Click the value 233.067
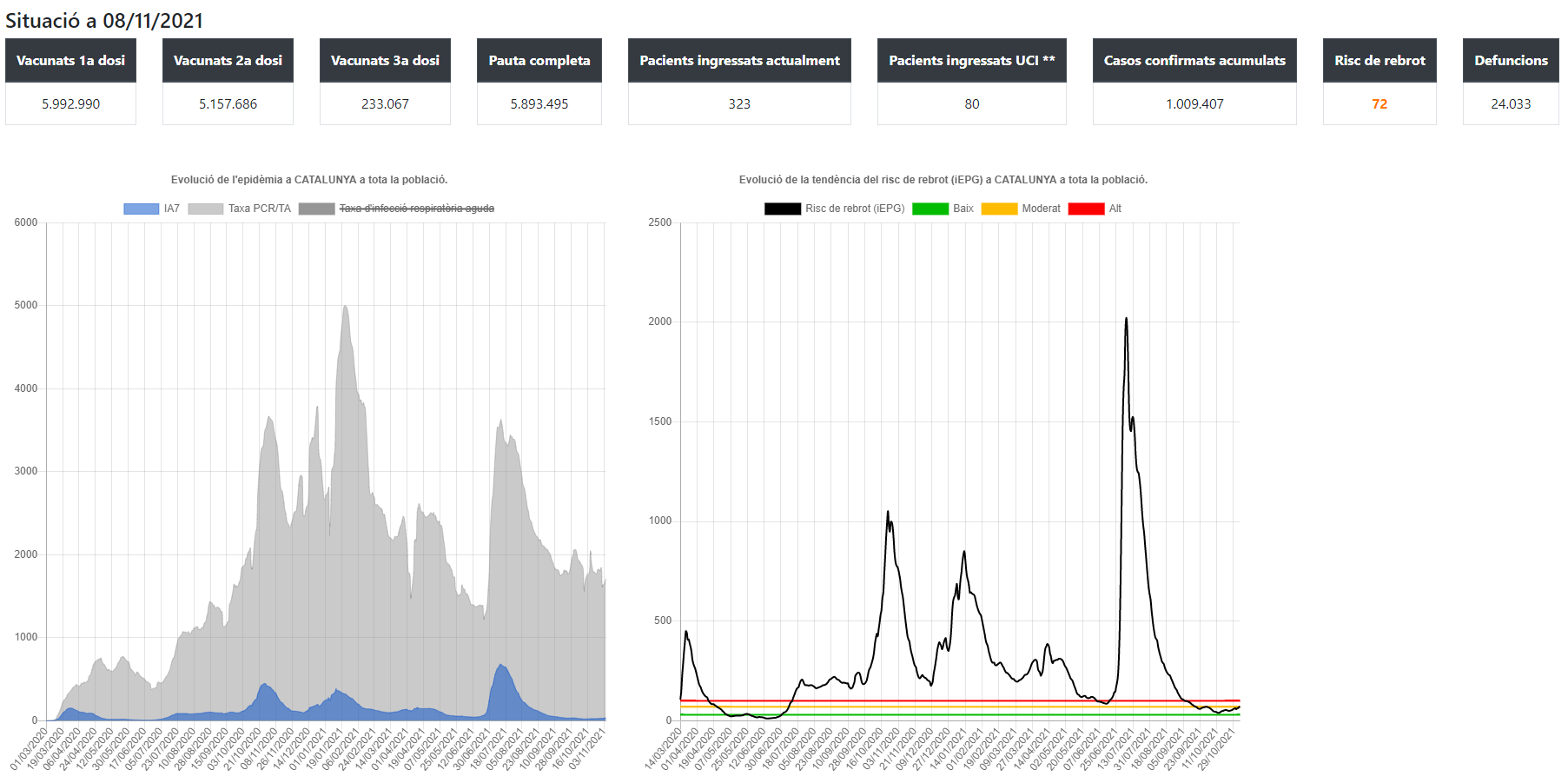The image size is (1568, 783). coord(385,104)
